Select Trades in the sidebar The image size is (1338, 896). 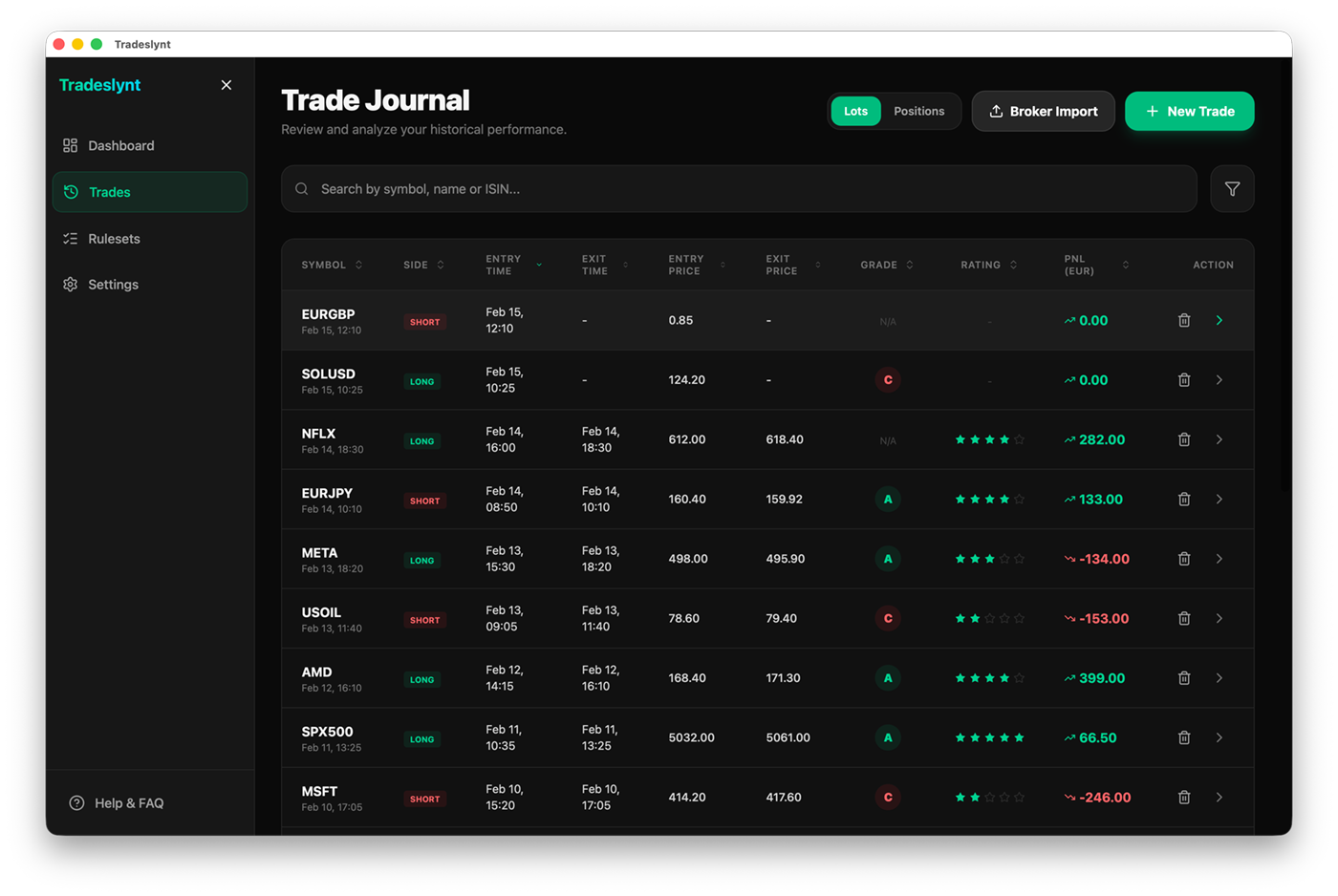(x=150, y=192)
